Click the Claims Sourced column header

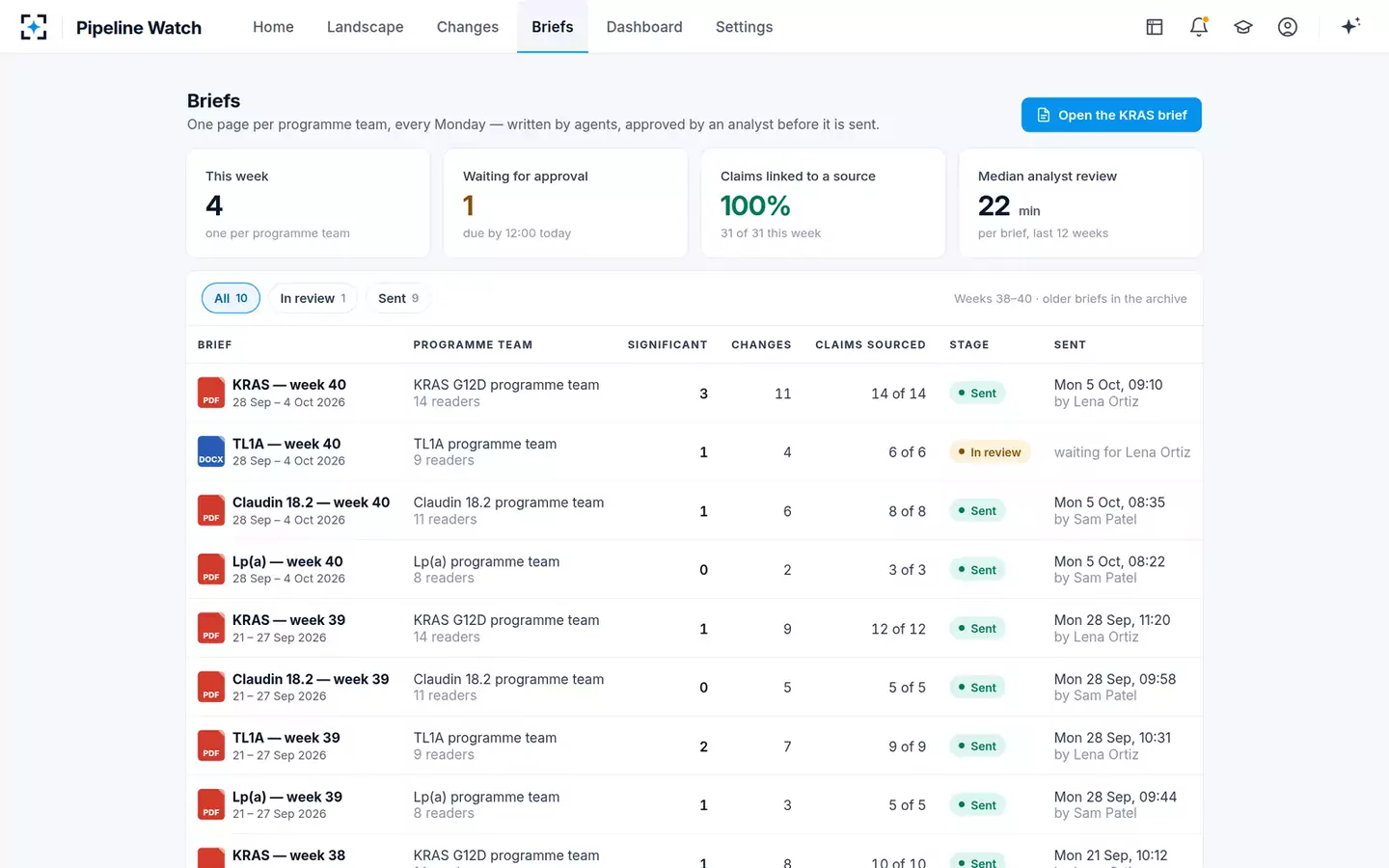[870, 344]
